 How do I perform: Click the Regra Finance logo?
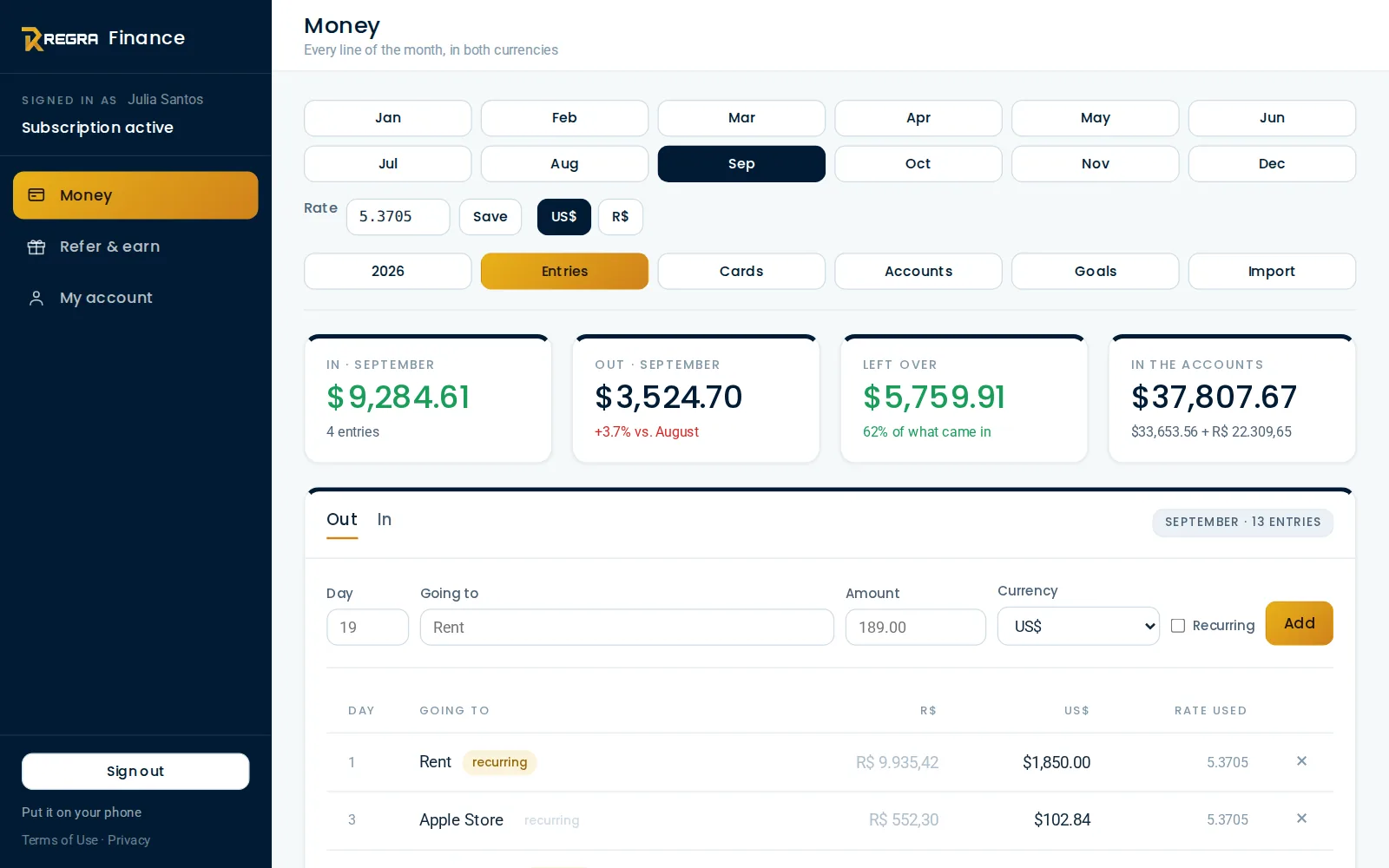(x=103, y=38)
